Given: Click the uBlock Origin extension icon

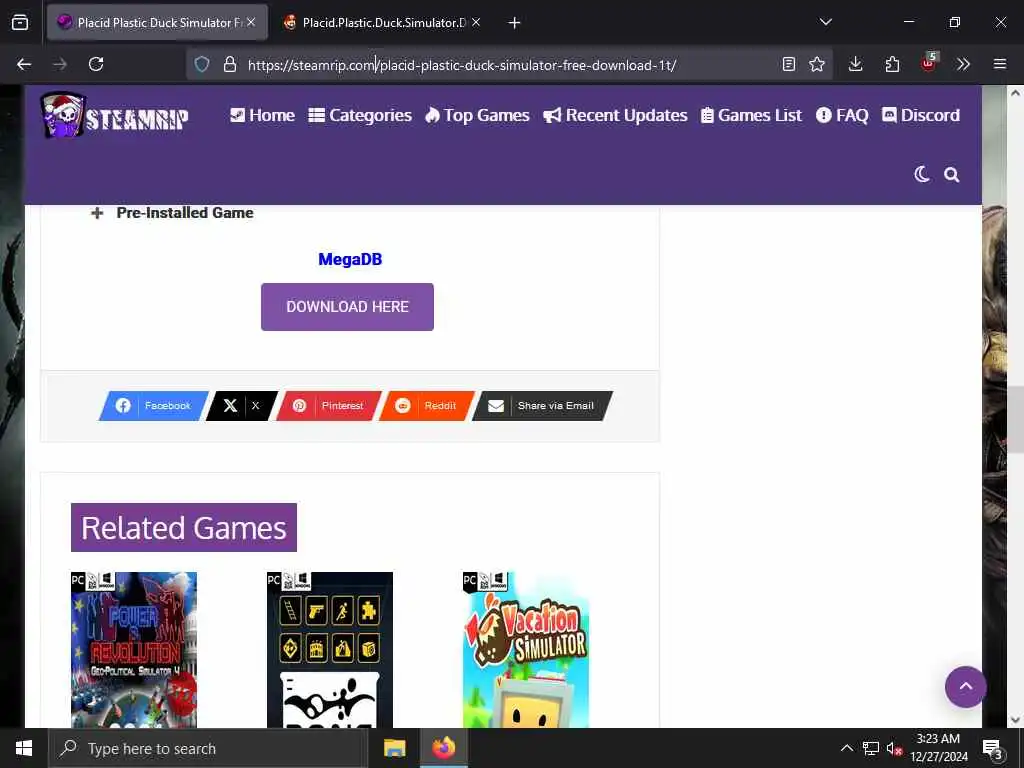Looking at the screenshot, I should click(x=929, y=63).
